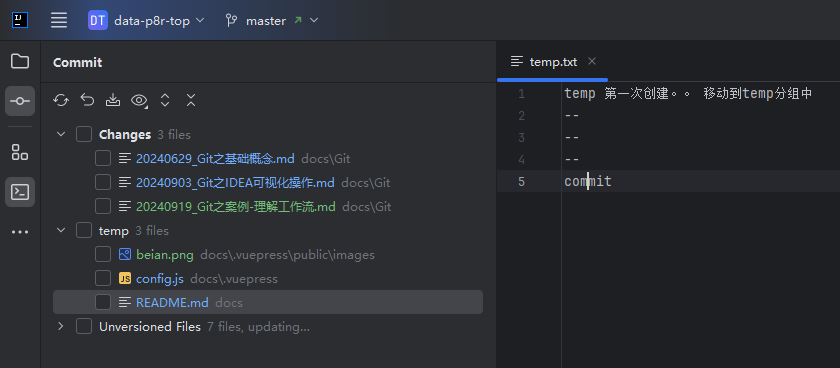Click the Changes group label
Screen dimensions: 840x368
pos(125,134)
